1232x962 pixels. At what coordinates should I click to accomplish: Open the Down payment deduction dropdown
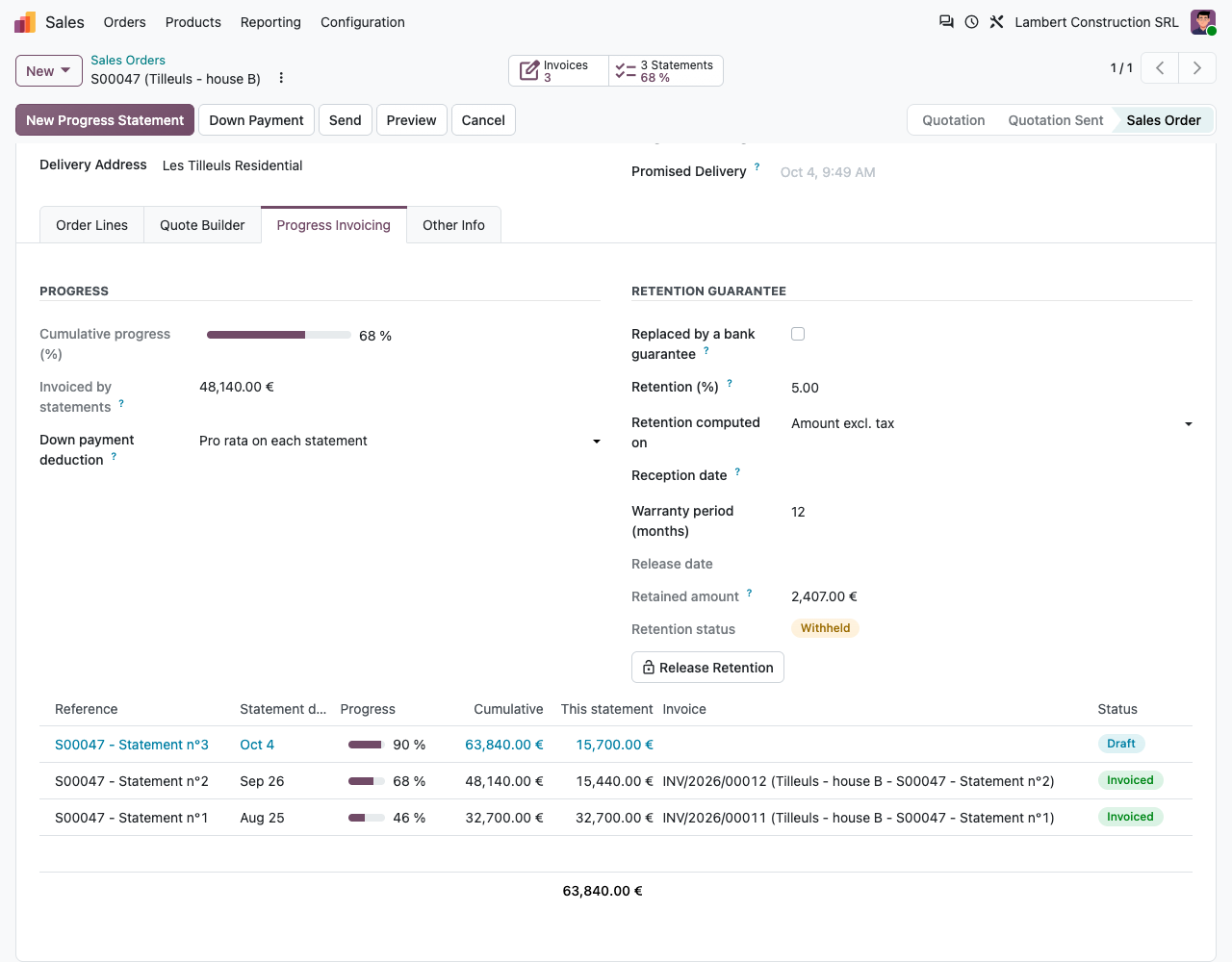399,441
